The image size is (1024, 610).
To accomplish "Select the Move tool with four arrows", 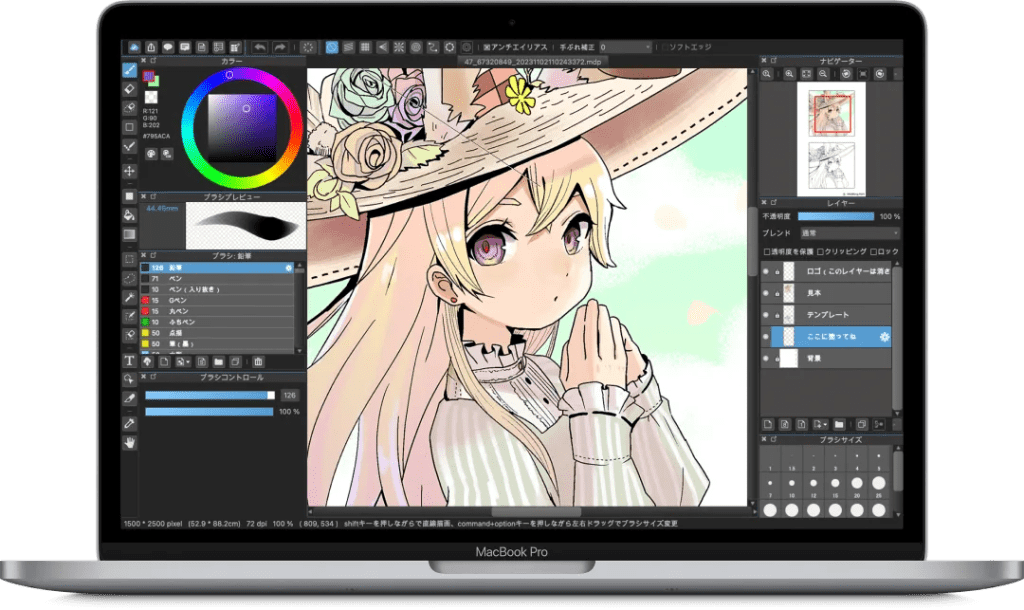I will pyautogui.click(x=129, y=171).
